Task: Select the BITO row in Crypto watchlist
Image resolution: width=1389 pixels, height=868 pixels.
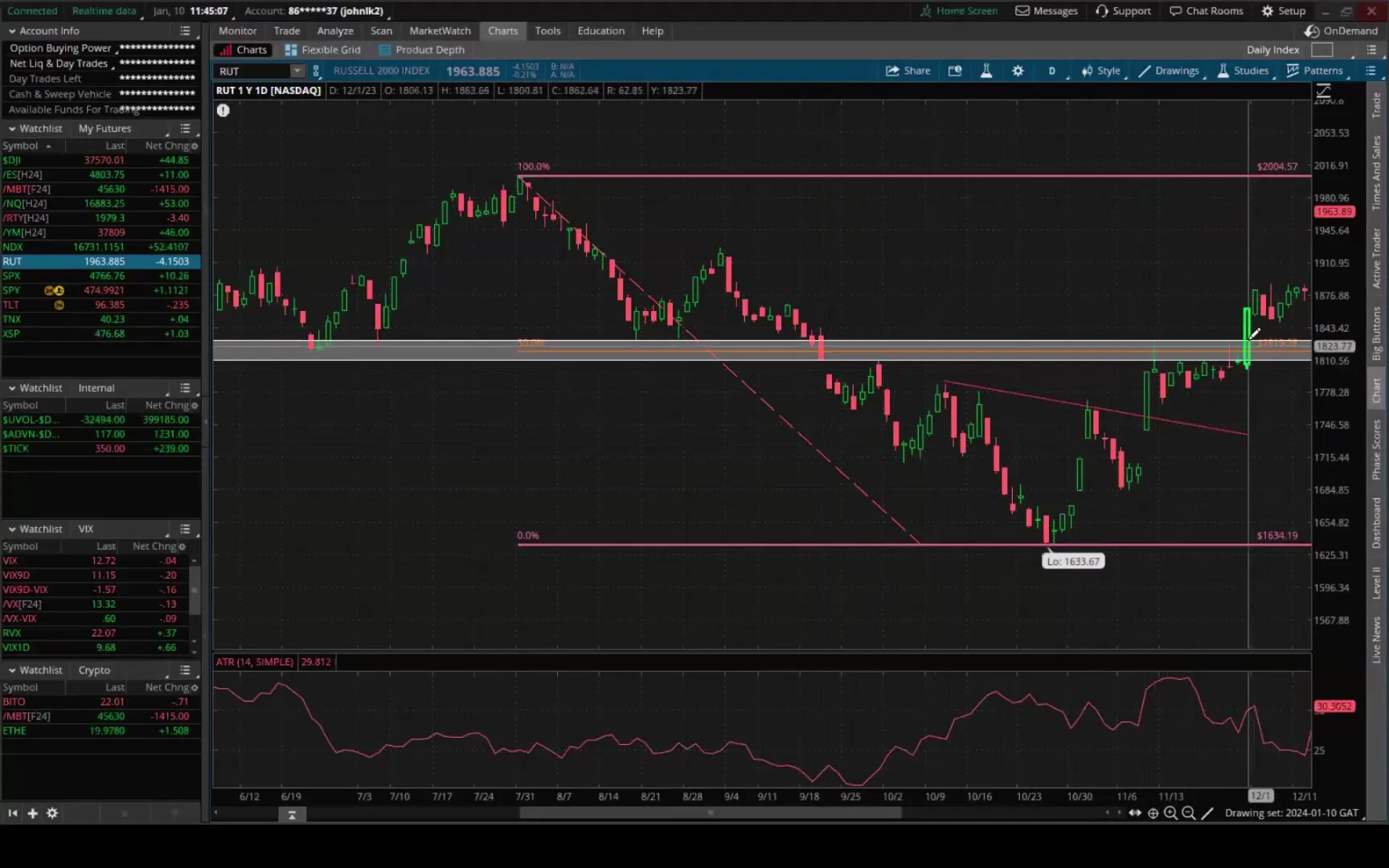Action: click(100, 702)
